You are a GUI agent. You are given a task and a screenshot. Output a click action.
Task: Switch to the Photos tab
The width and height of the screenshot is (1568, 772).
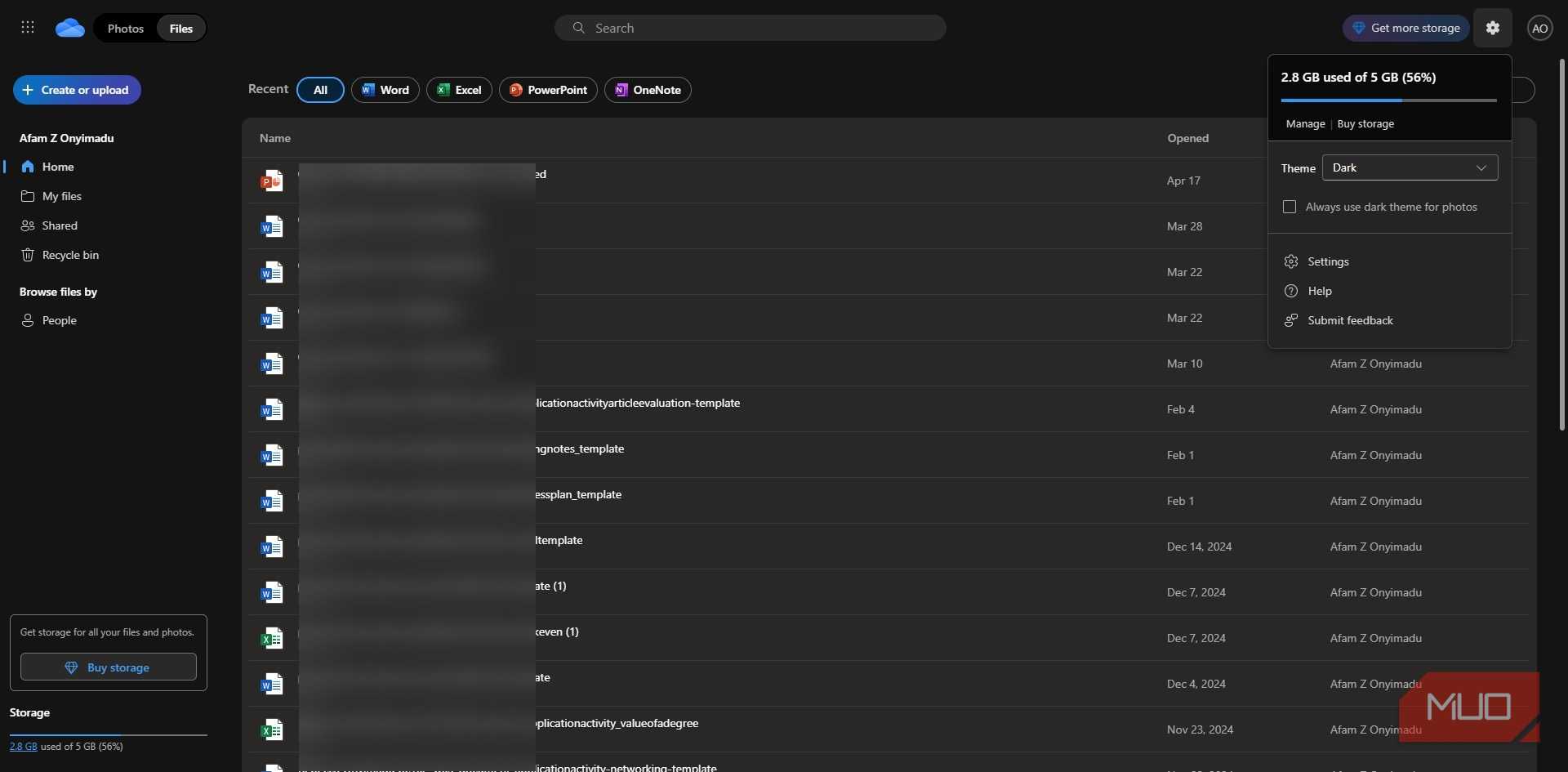click(x=126, y=29)
